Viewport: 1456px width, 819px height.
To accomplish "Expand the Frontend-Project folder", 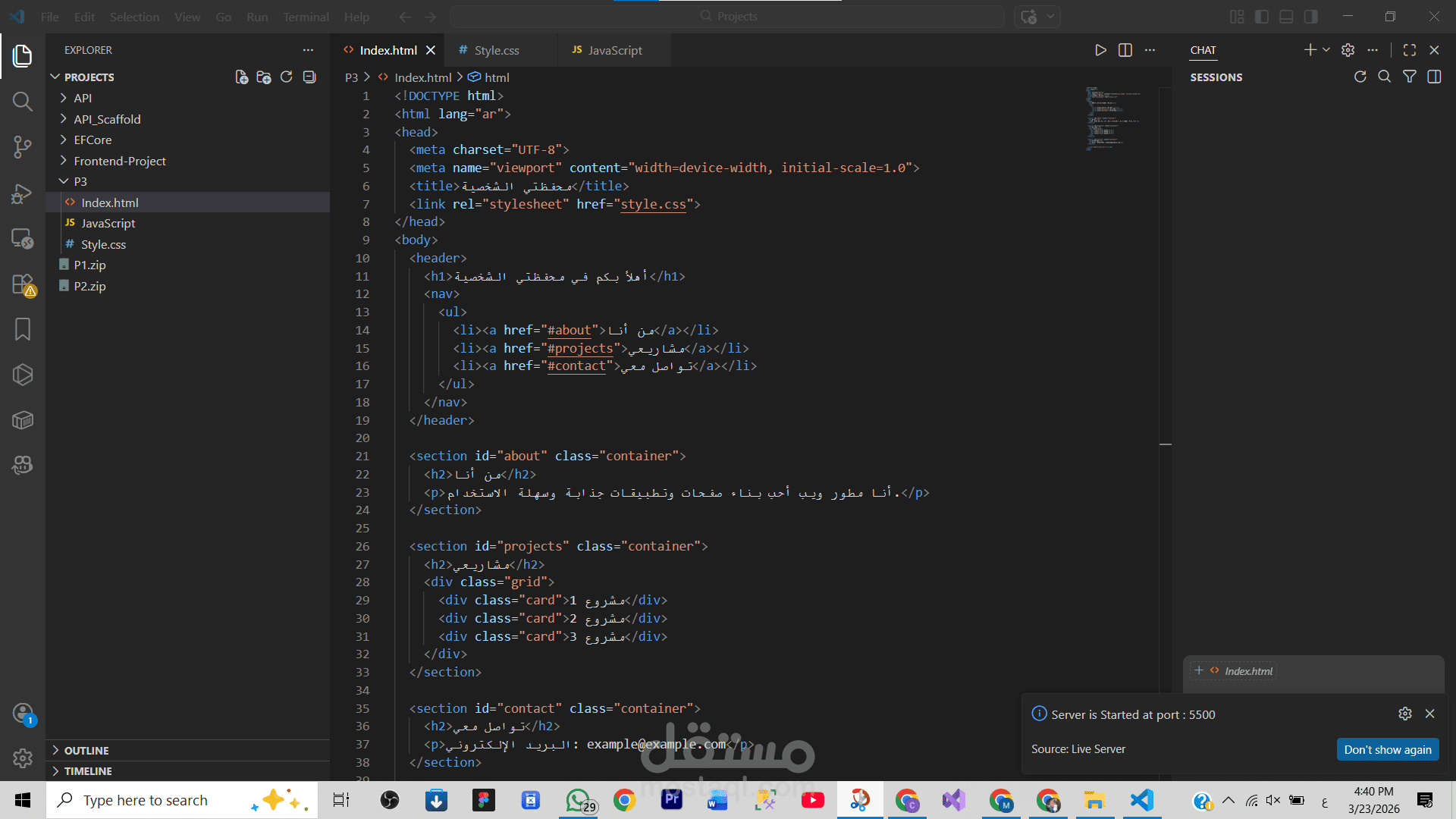I will tap(120, 161).
